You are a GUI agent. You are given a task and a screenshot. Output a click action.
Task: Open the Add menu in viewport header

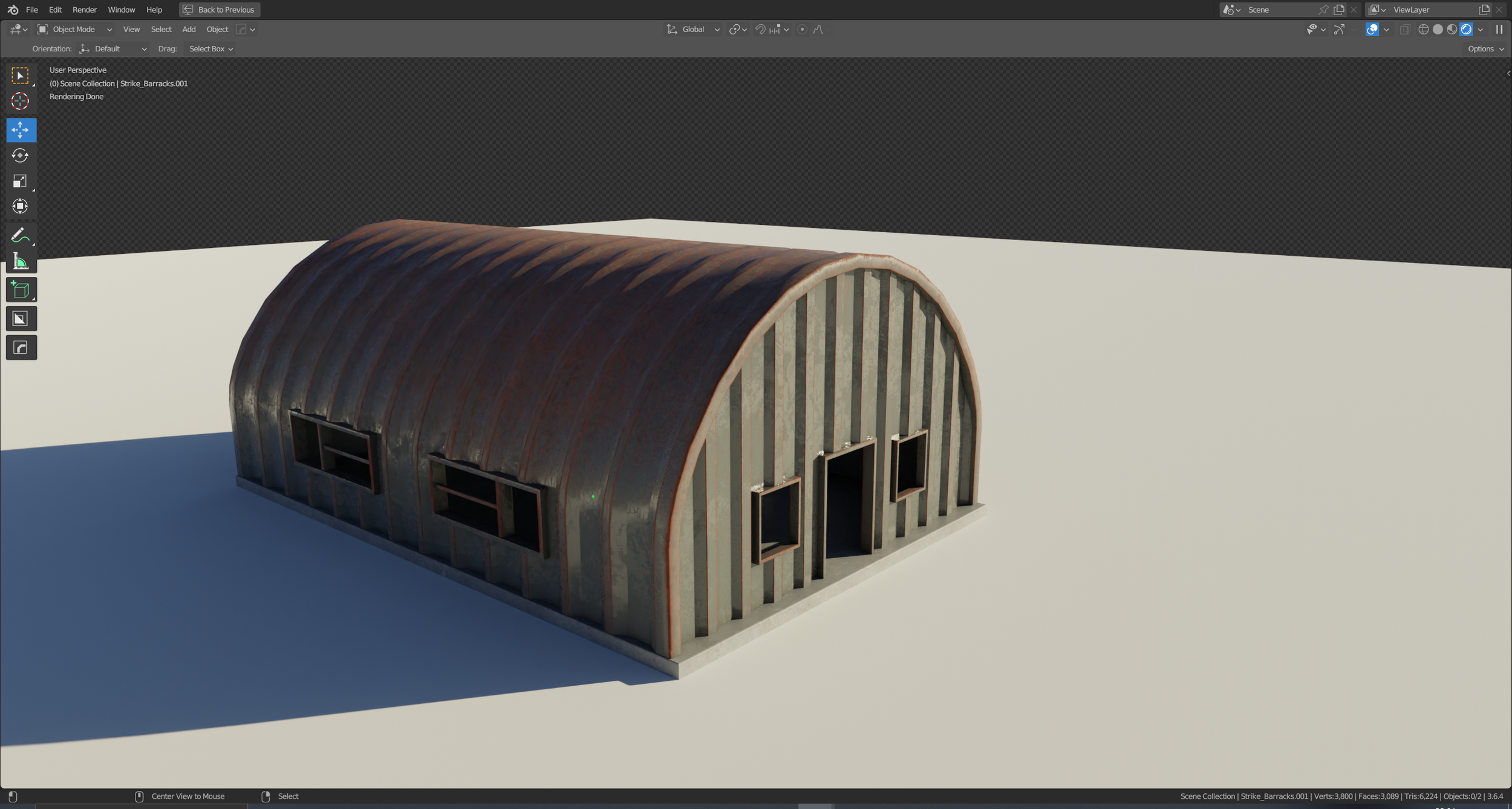coord(189,29)
